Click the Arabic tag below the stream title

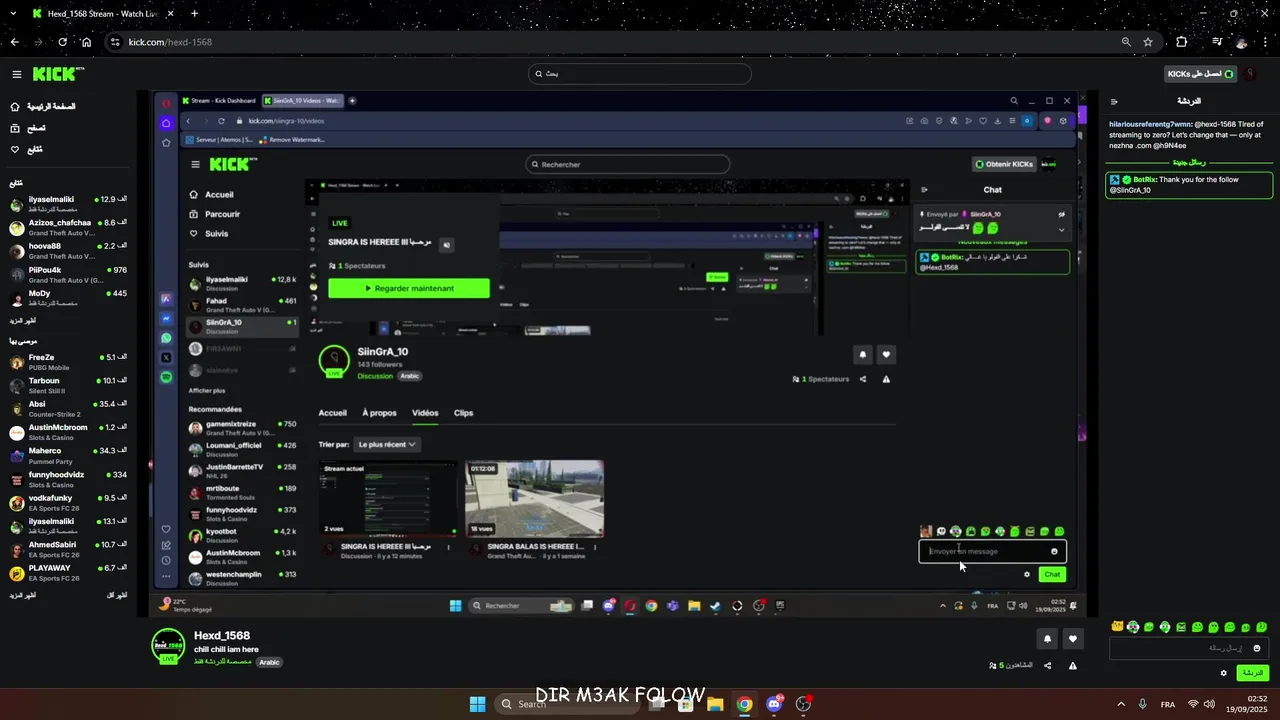point(269,662)
